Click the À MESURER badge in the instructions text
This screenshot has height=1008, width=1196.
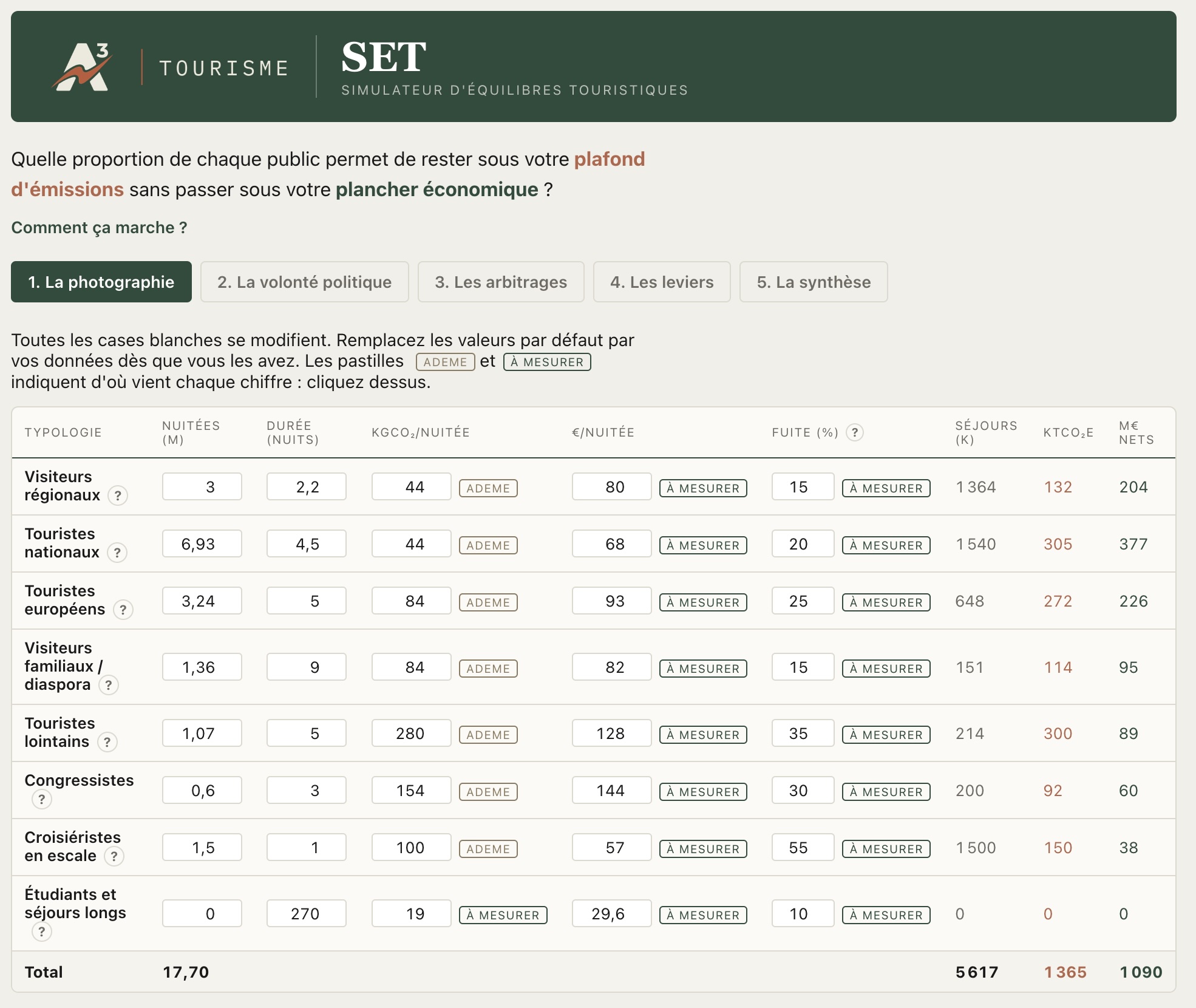point(547,362)
